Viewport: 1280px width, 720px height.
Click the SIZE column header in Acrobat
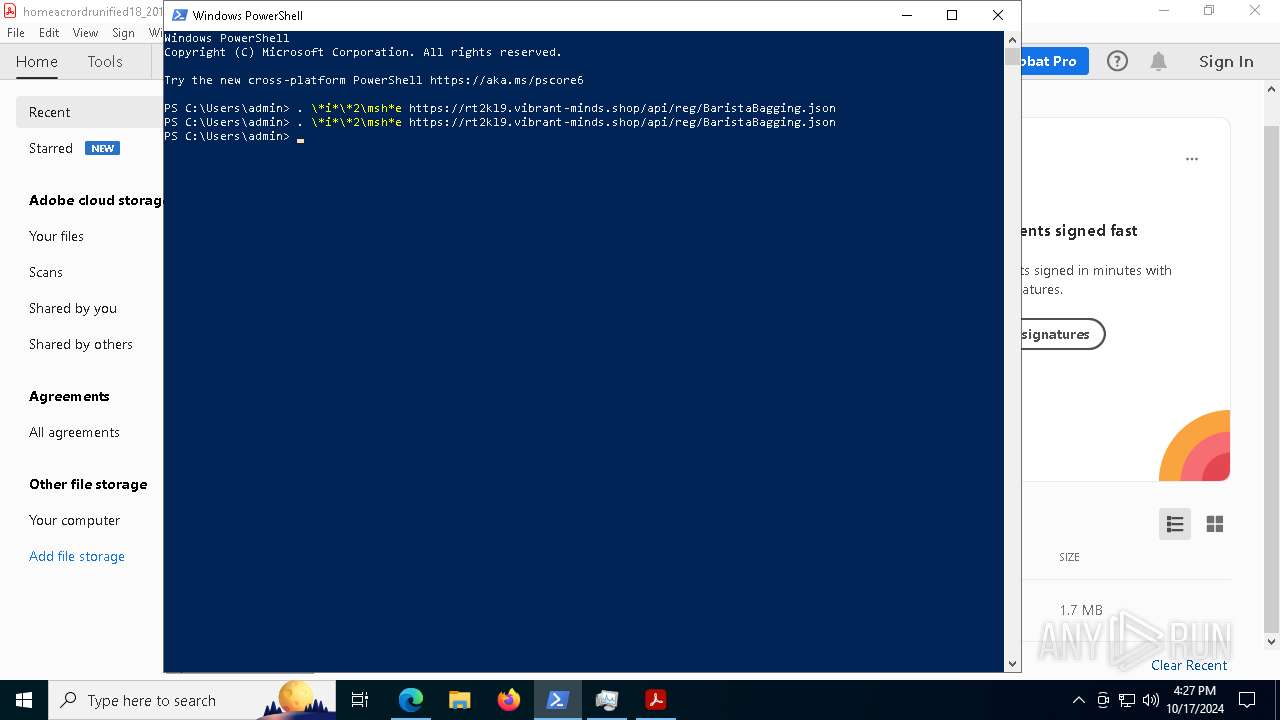click(1069, 557)
